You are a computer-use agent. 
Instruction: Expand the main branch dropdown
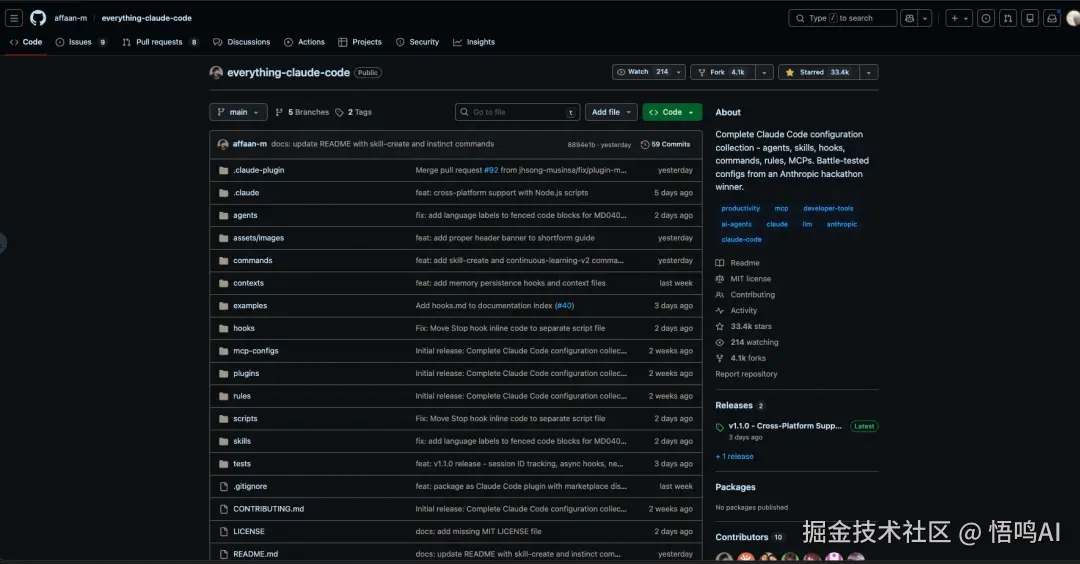(238, 112)
